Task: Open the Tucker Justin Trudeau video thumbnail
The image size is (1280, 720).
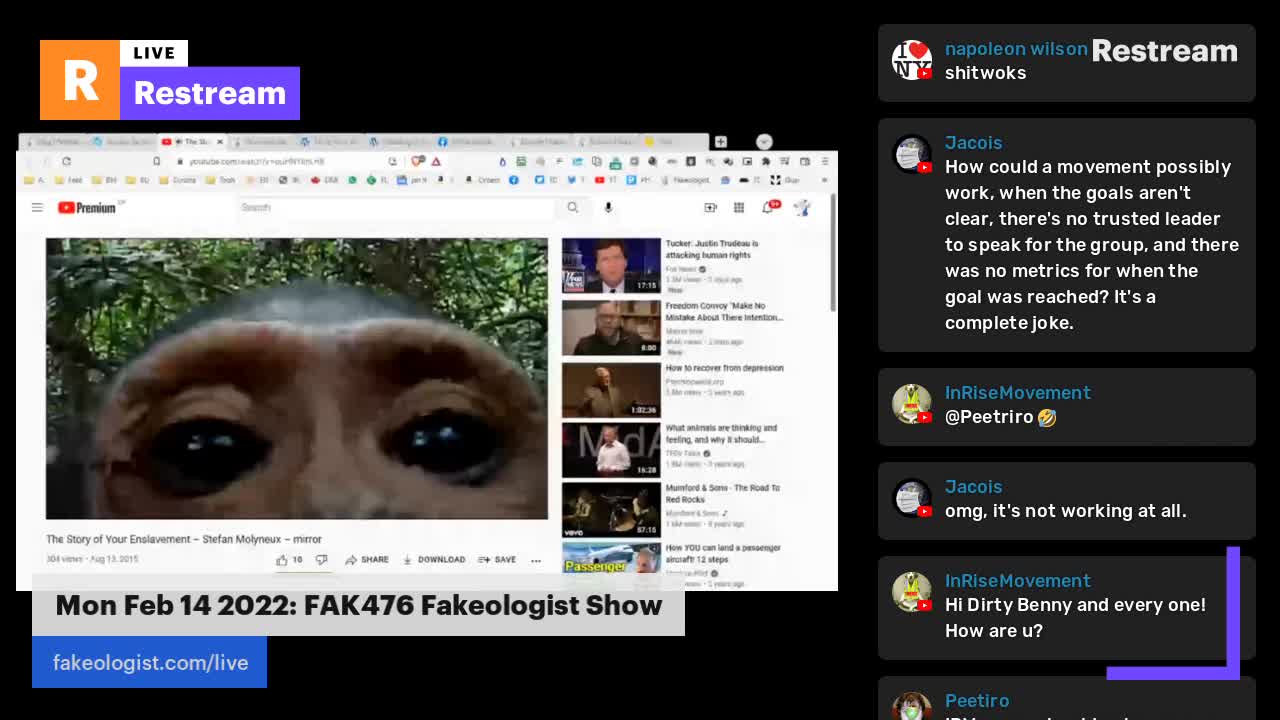Action: pyautogui.click(x=611, y=265)
